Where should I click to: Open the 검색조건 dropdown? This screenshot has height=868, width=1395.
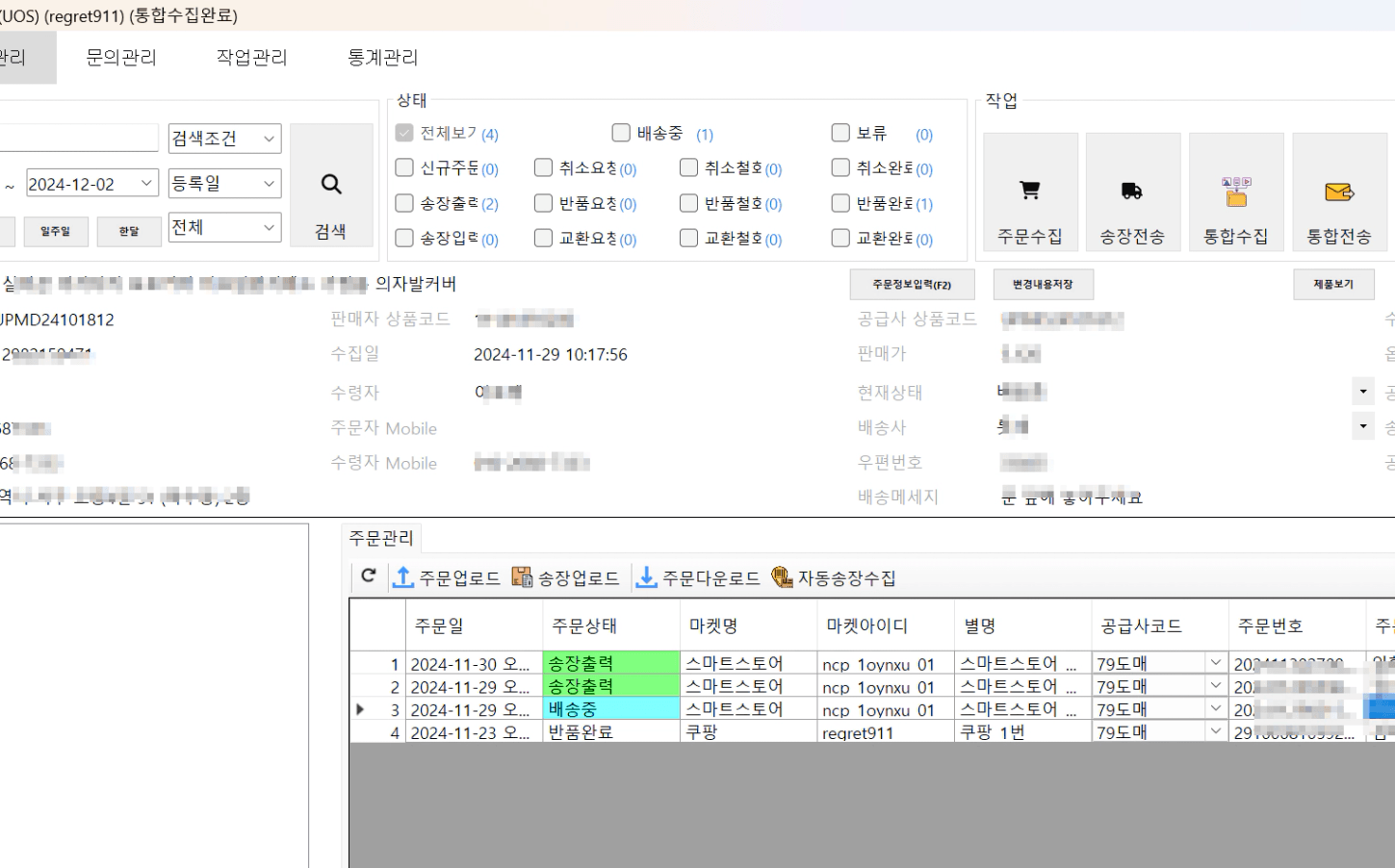(224, 139)
